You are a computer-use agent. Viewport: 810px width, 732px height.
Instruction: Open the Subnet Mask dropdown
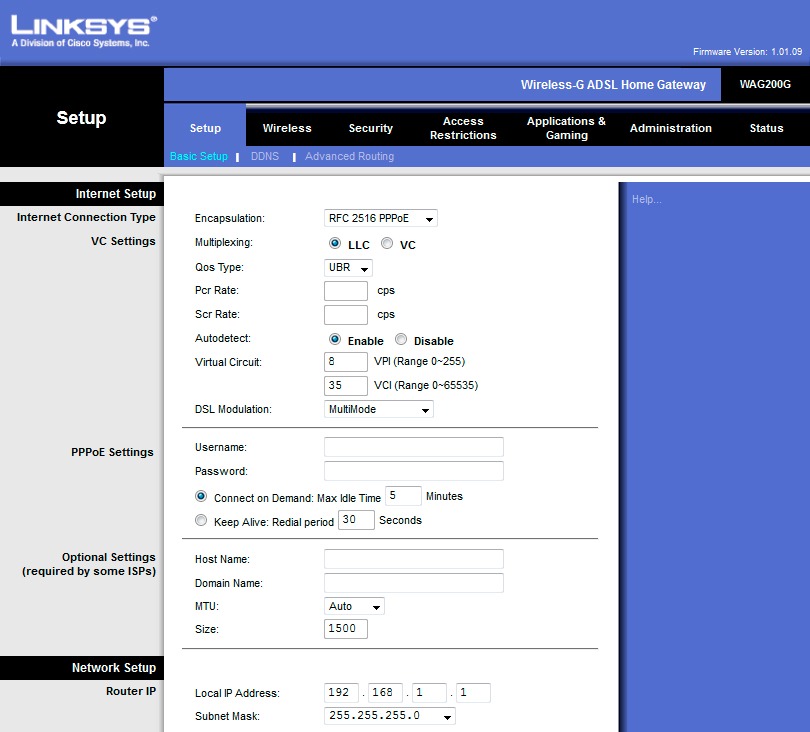390,716
